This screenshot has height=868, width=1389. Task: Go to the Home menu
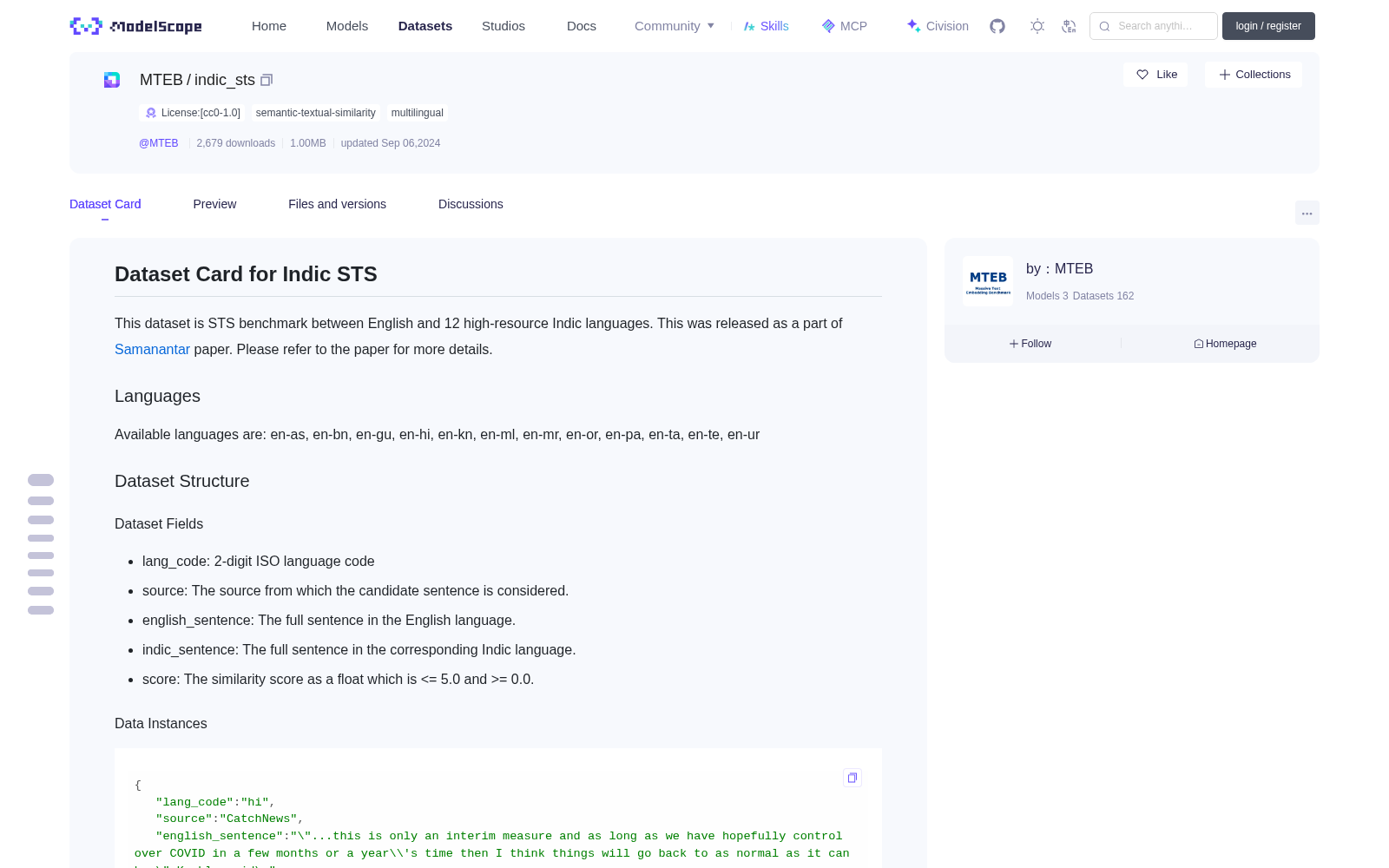(x=269, y=26)
